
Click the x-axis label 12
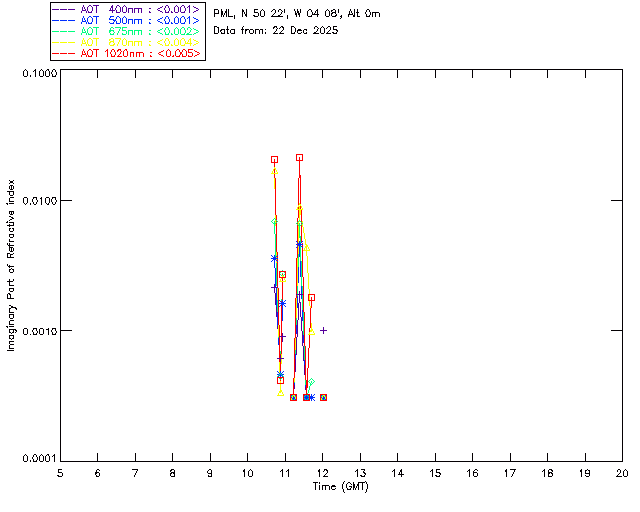[322, 473]
